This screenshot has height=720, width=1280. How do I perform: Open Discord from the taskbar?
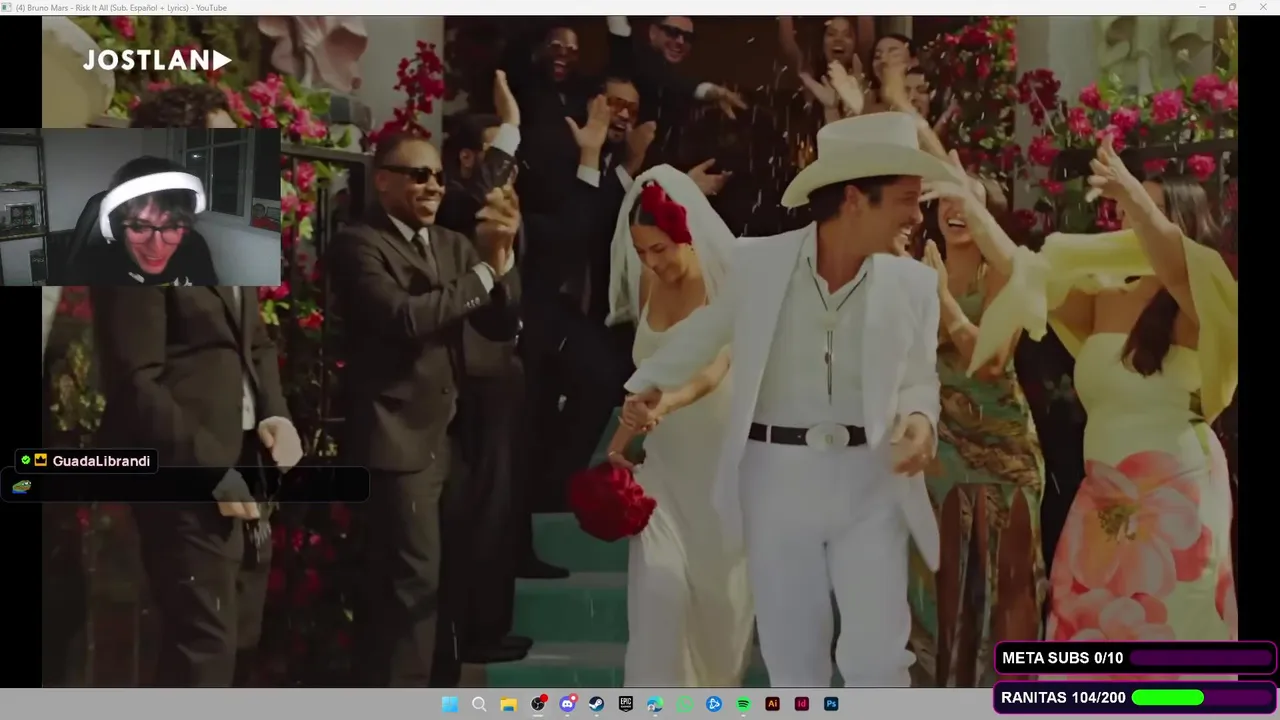point(567,704)
